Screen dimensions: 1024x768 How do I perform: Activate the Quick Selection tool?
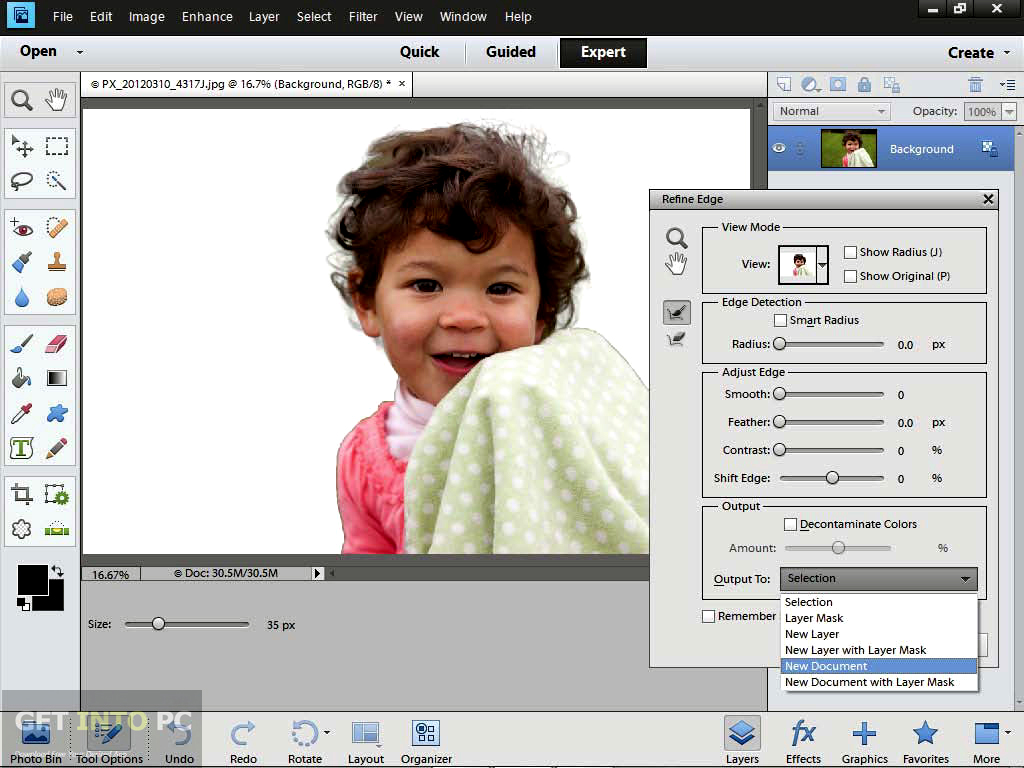57,180
